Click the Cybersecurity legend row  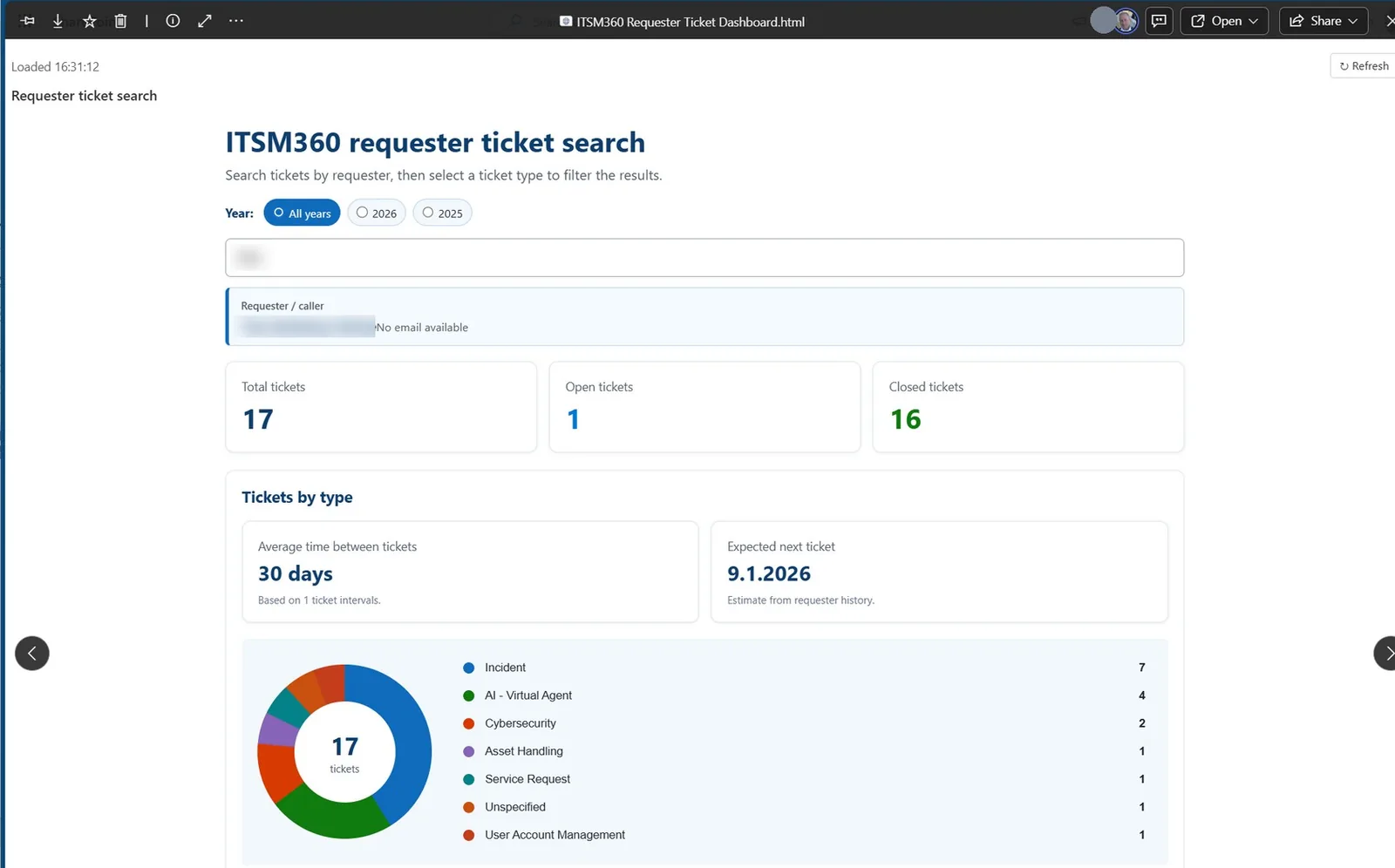pyautogui.click(x=804, y=723)
